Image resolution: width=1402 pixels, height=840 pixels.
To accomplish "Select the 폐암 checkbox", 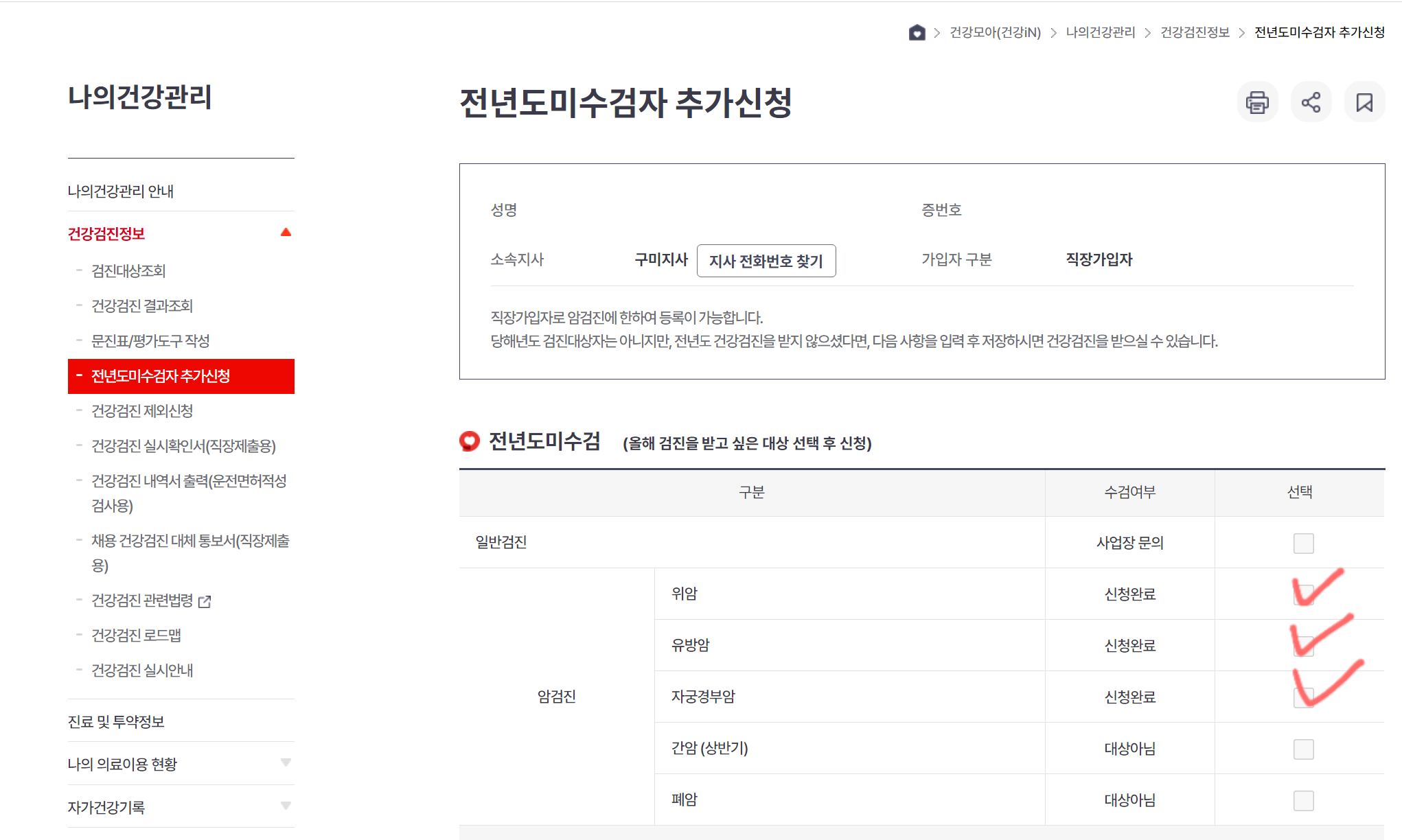I will (1303, 801).
